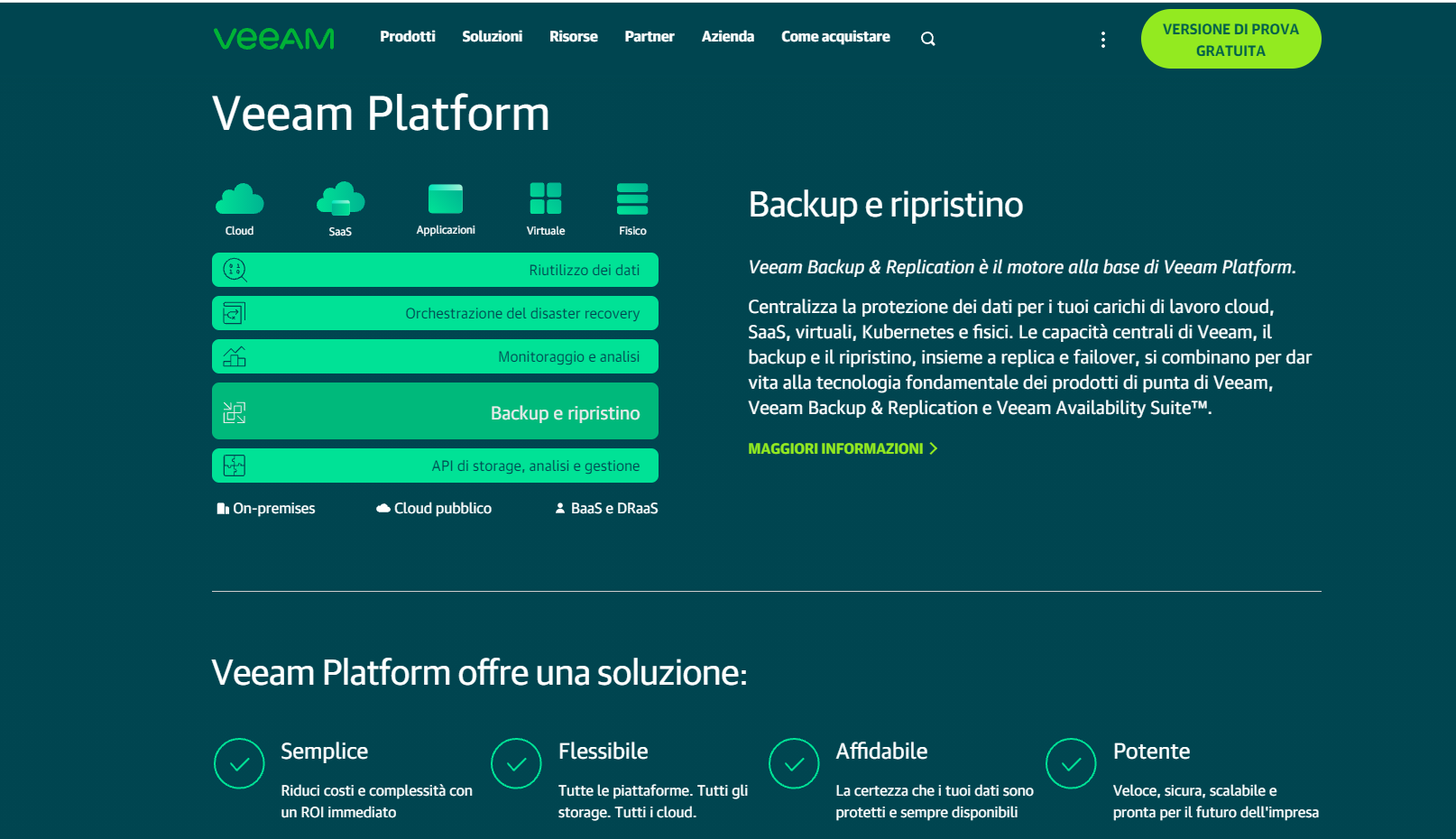The width and height of the screenshot is (1456, 839).
Task: Click the Potente checkmark circle
Action: [x=1071, y=763]
